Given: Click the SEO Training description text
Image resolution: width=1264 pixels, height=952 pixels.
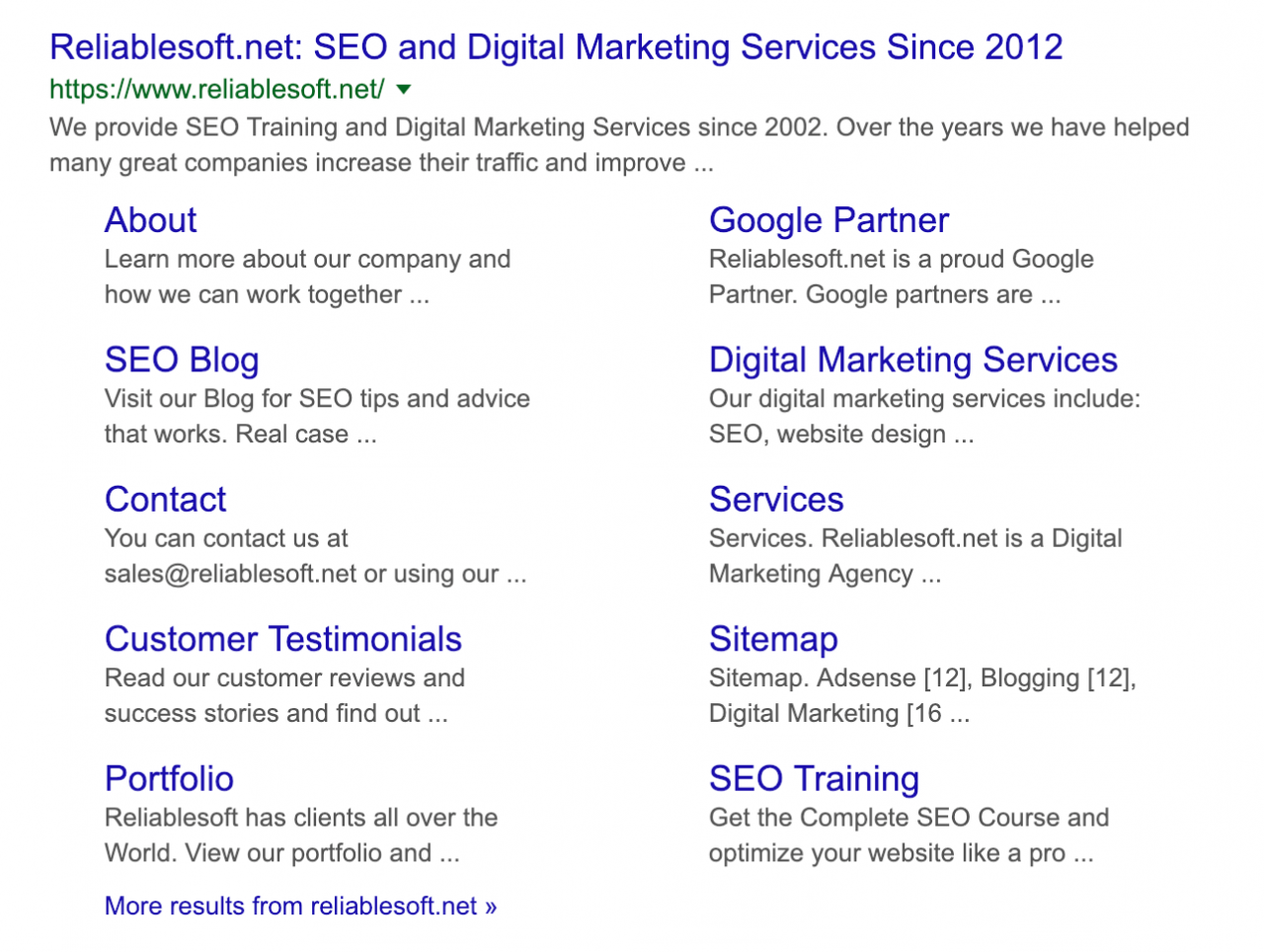Looking at the screenshot, I should (x=908, y=835).
